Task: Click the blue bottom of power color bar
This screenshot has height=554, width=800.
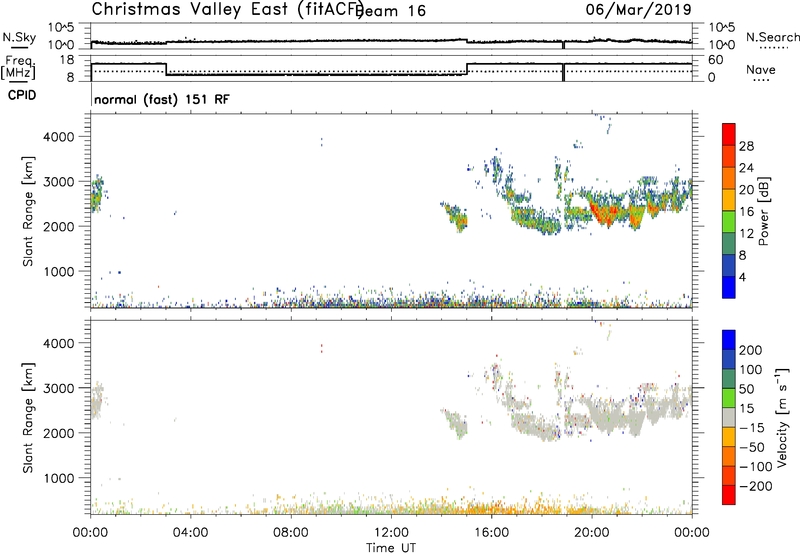Action: pos(729,287)
